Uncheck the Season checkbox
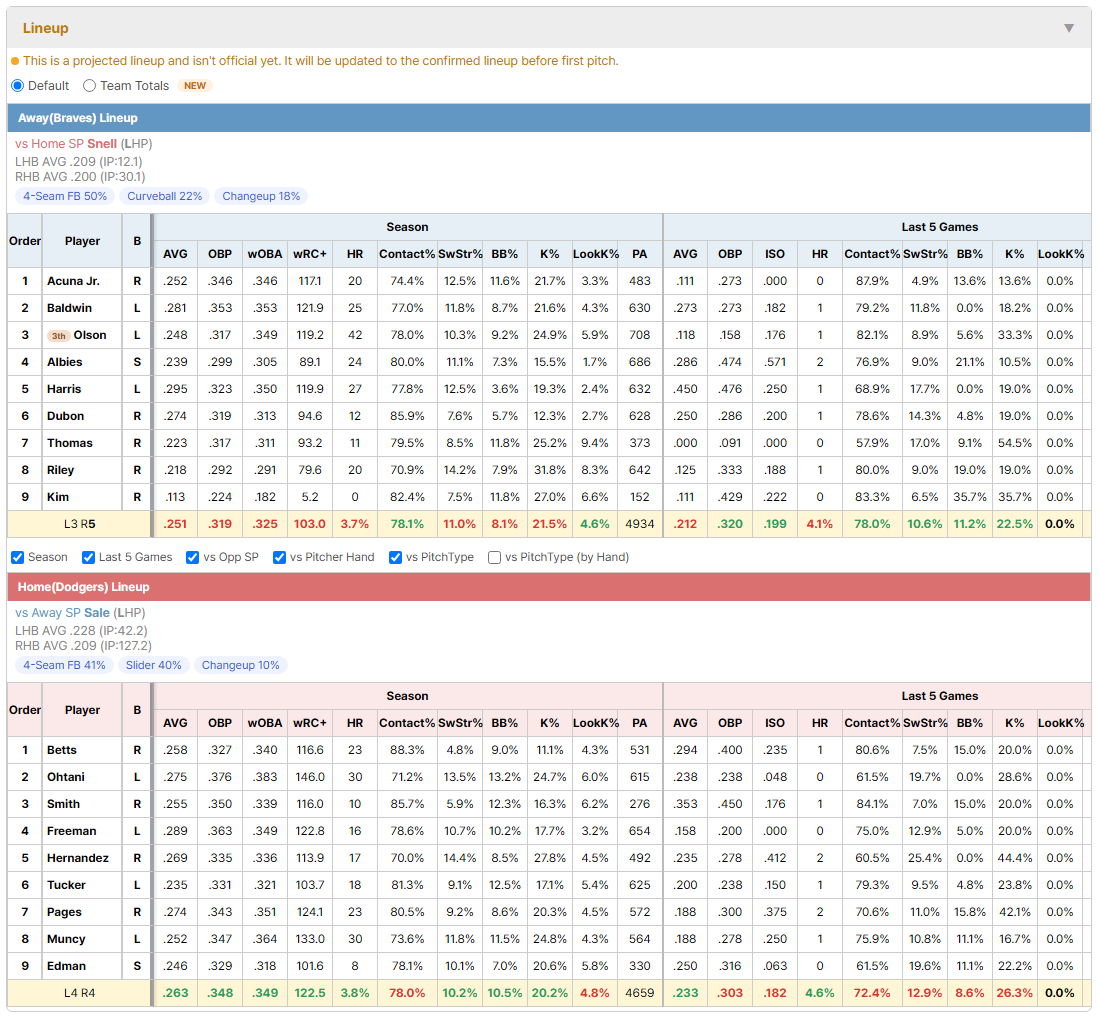The image size is (1098, 1018). click(x=18, y=557)
